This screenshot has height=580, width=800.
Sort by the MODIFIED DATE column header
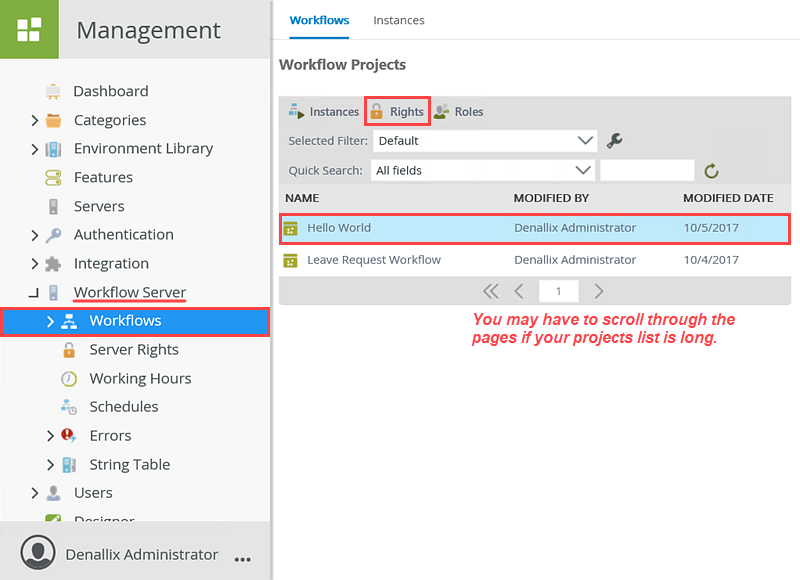[728, 198]
